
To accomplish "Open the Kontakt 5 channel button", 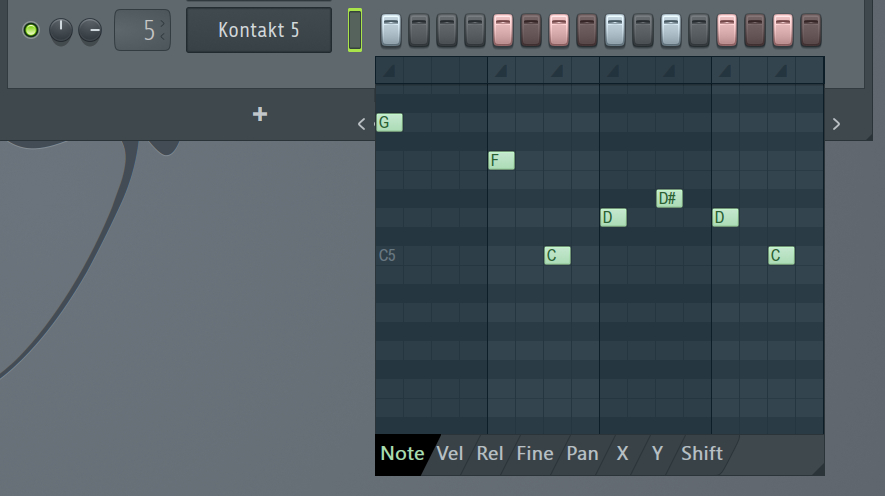I will coord(259,30).
